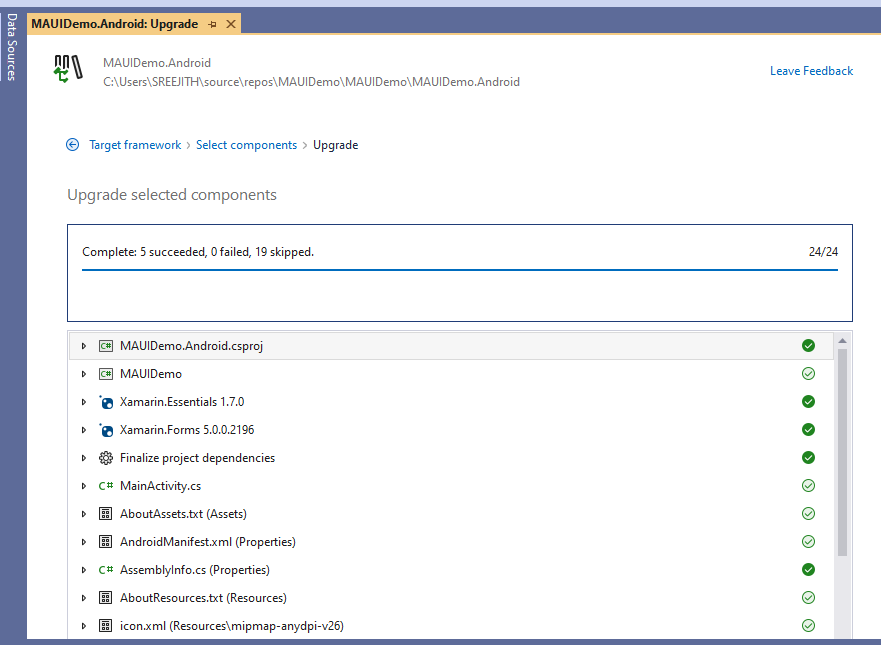Click the scrollbar up arrow
This screenshot has height=645, width=881.
pos(842,341)
